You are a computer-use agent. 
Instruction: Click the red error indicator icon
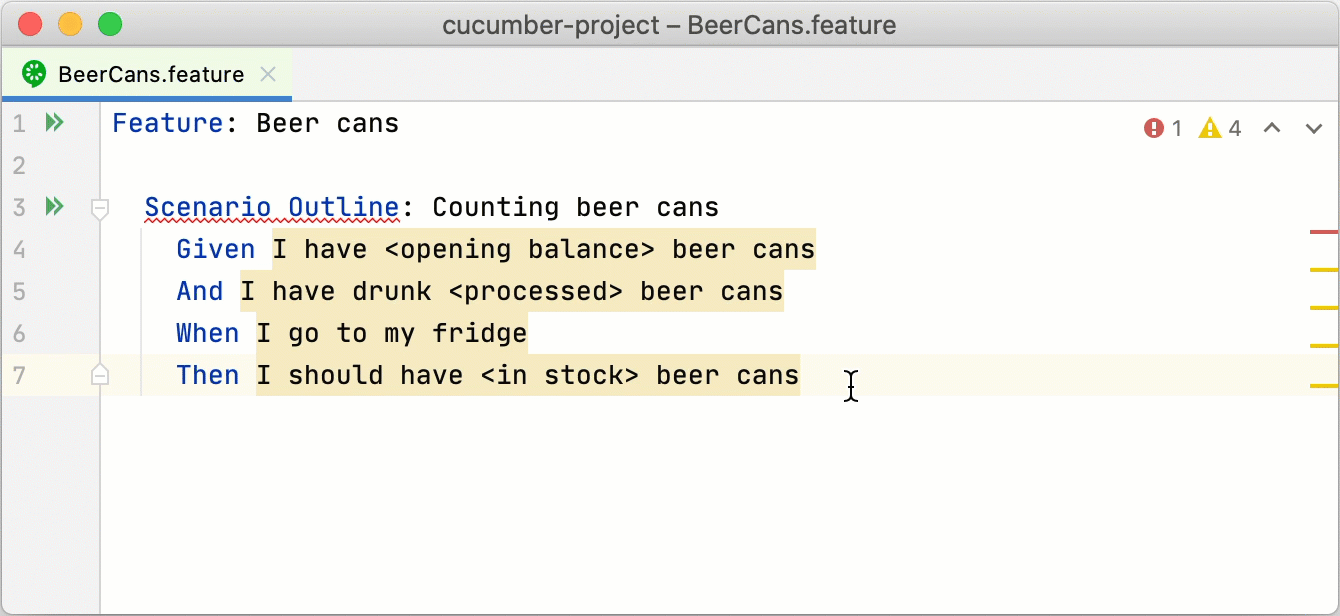pyautogui.click(x=1154, y=128)
